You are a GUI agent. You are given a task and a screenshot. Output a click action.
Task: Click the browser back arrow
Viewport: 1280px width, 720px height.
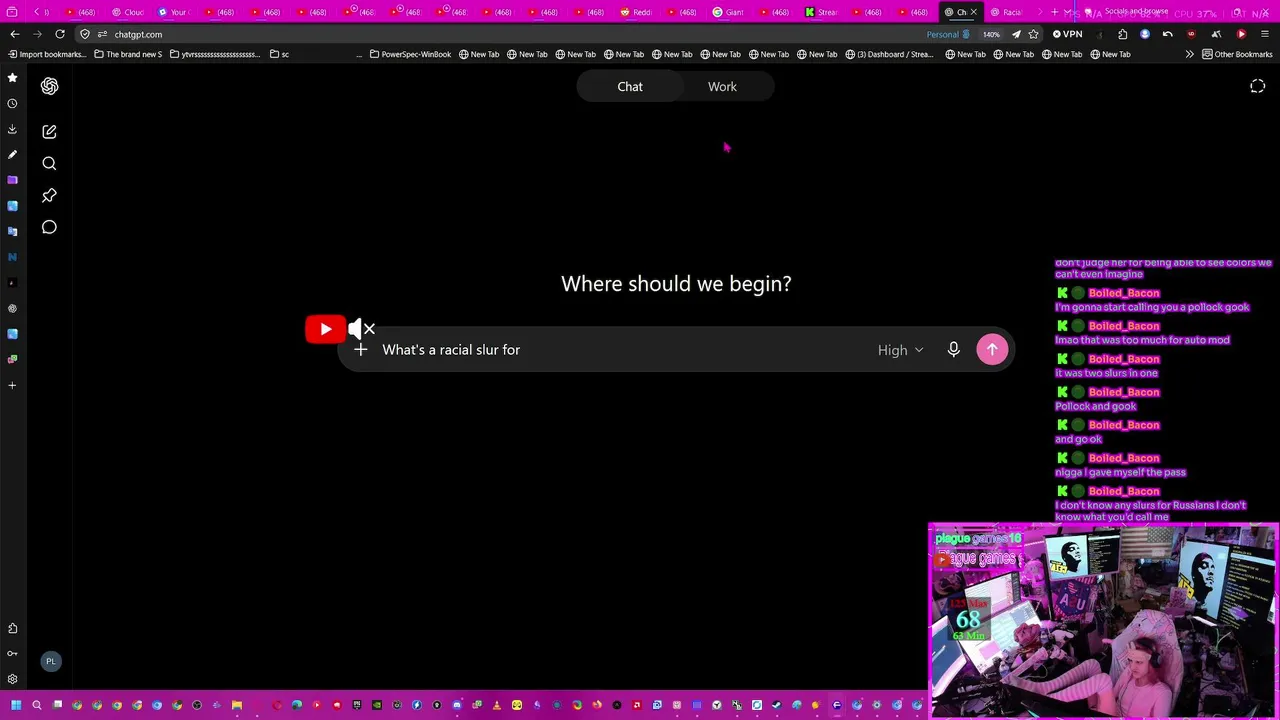pyautogui.click(x=15, y=34)
